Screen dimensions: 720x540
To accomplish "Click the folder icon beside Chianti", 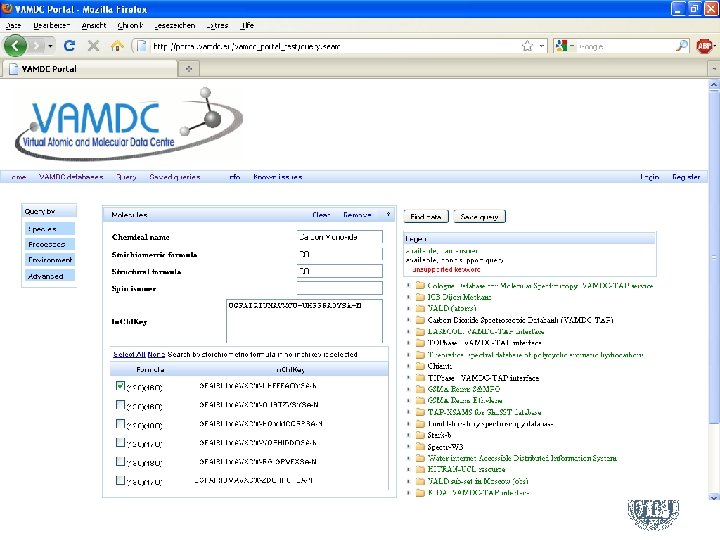I will [x=420, y=366].
